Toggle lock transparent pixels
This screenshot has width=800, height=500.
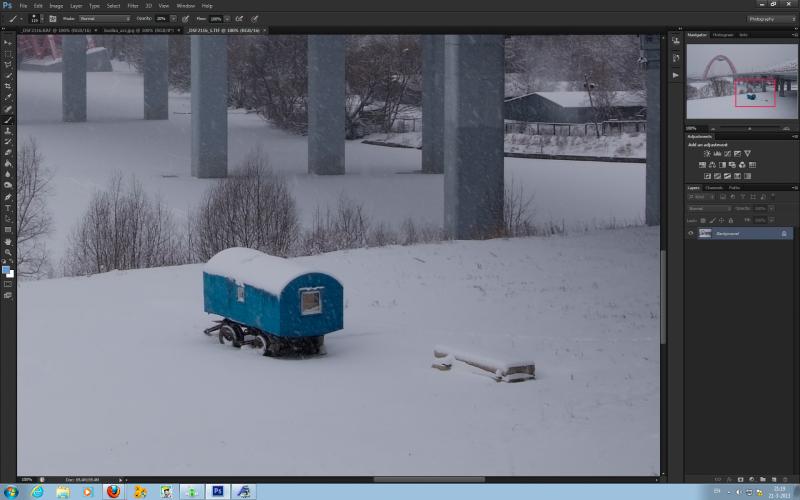click(703, 220)
